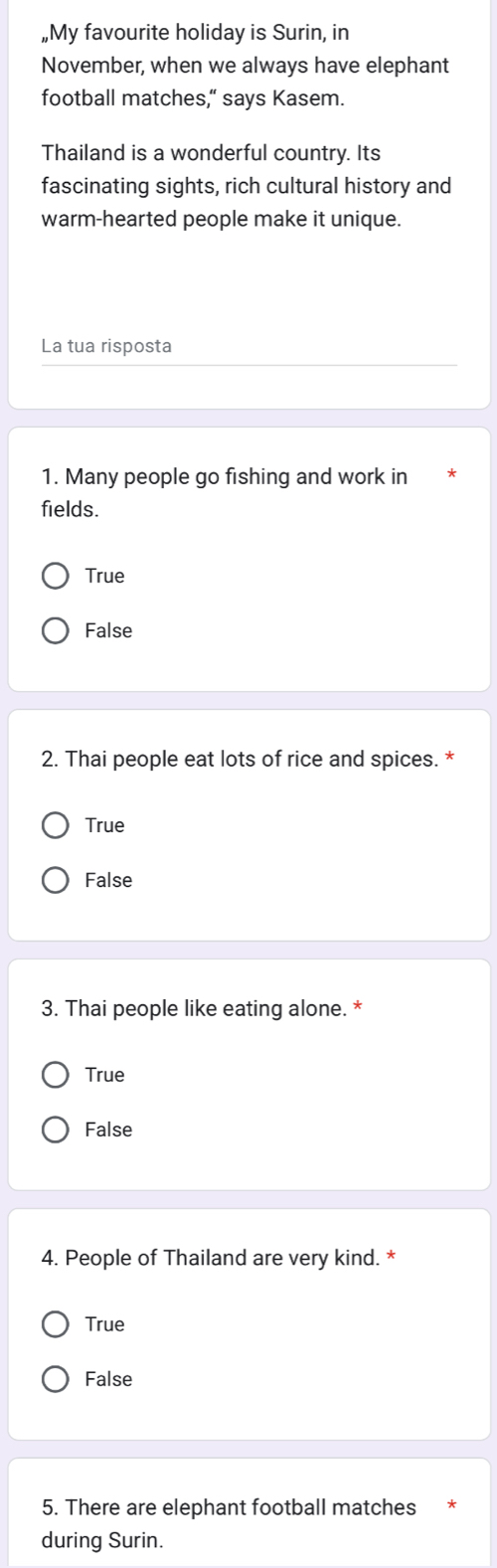Click the False label in question 2
The image size is (497, 1568).
coord(108,881)
